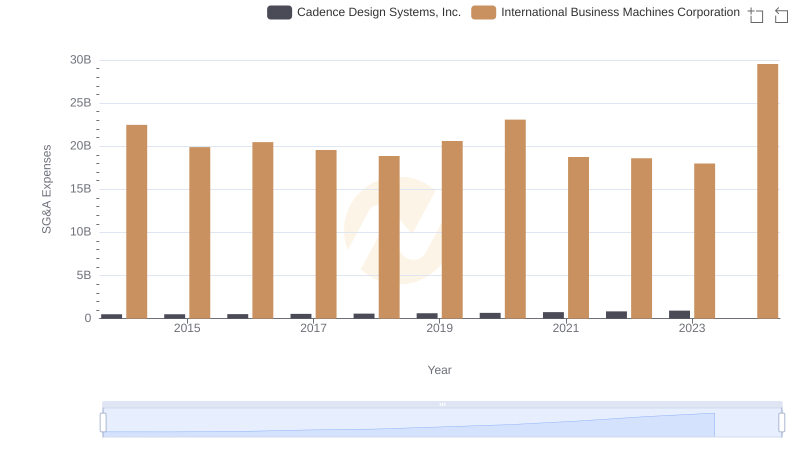Click the SG&A Expenses axis title
Image resolution: width=800 pixels, height=461 pixels.
(46, 189)
